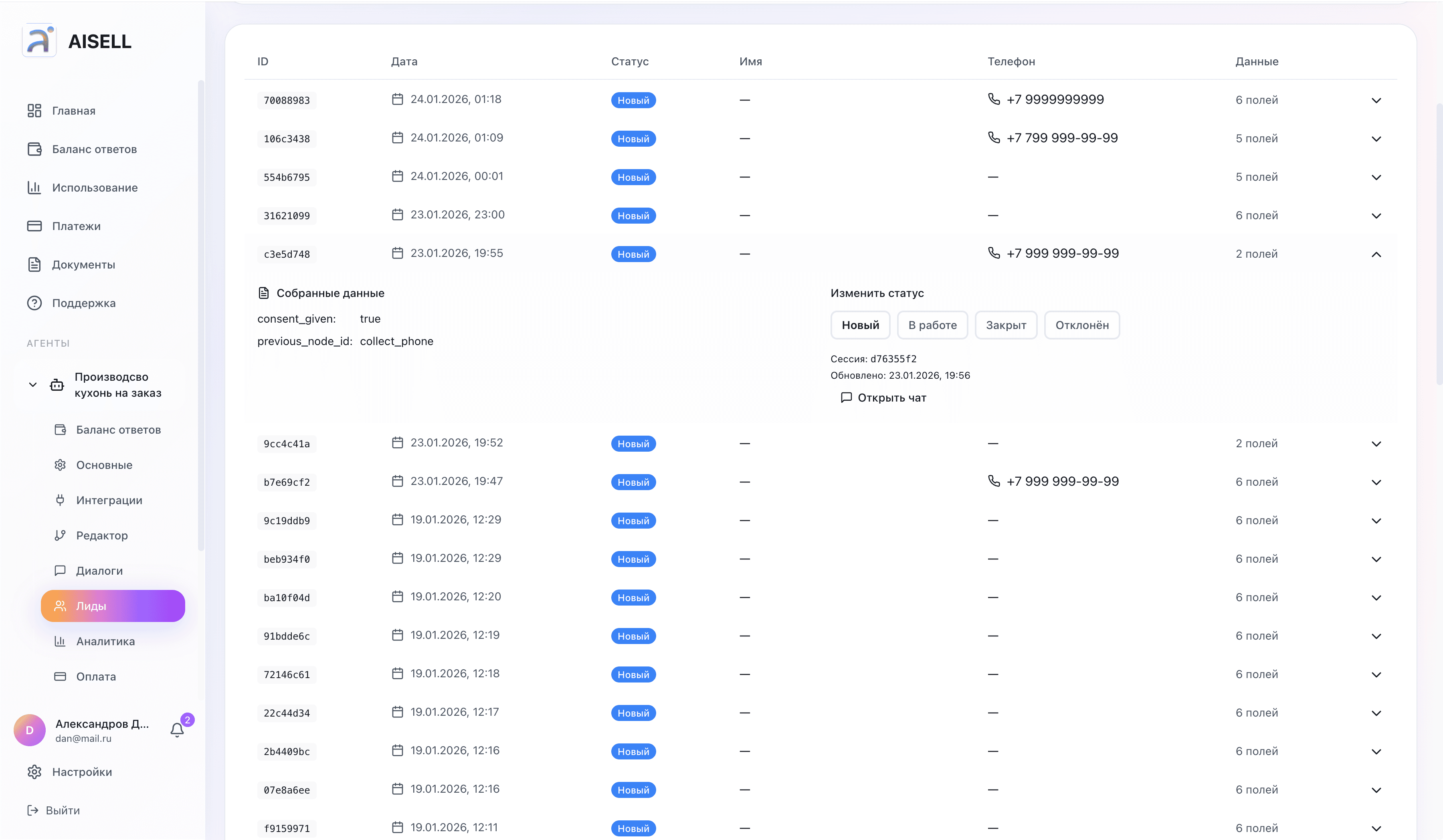Collapse the Производсво кухонь на заказ agent menu
1443x840 pixels.
click(32, 385)
